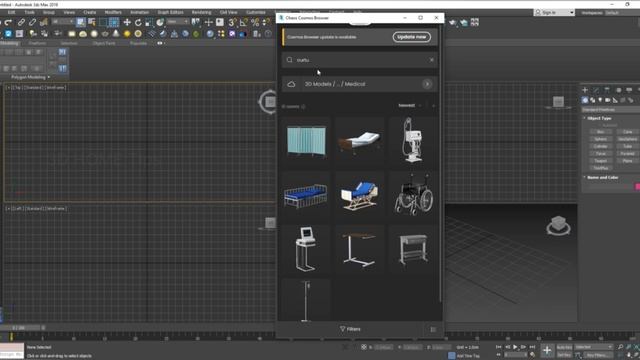Select the metal trolley cart thumbnail
640x360 pixels.
tap(413, 249)
